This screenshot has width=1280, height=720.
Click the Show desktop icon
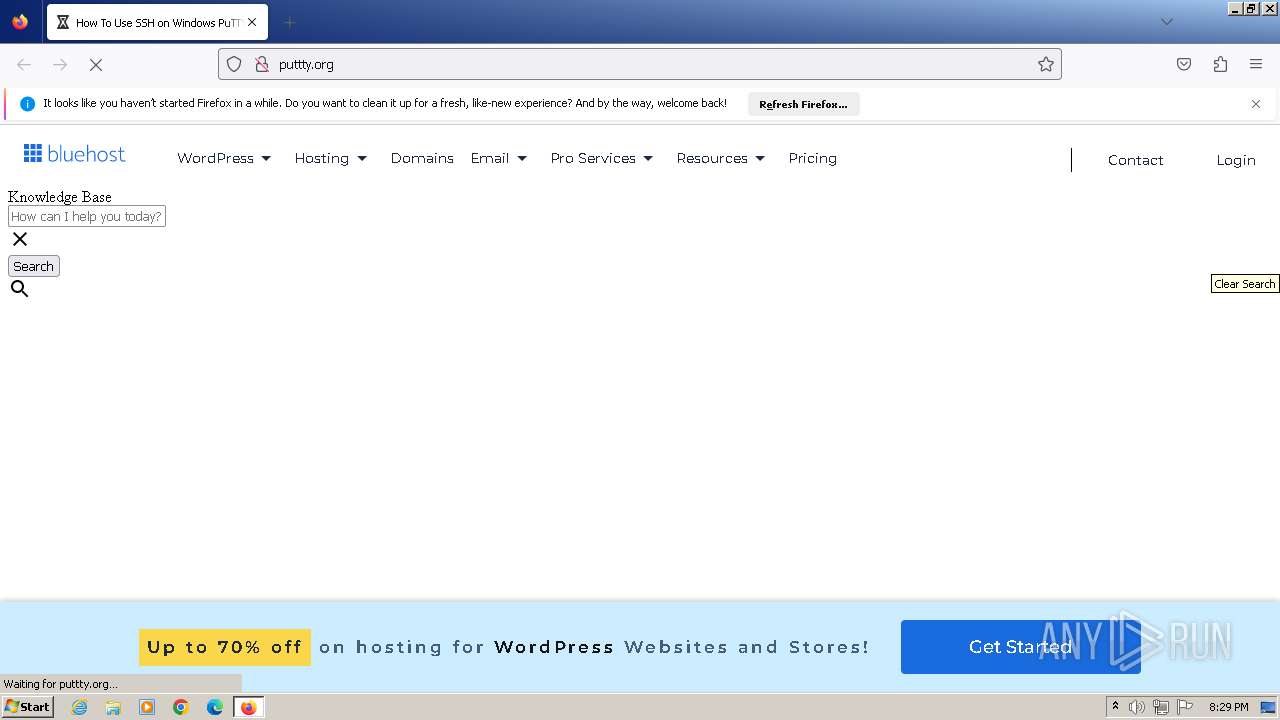[1268, 707]
